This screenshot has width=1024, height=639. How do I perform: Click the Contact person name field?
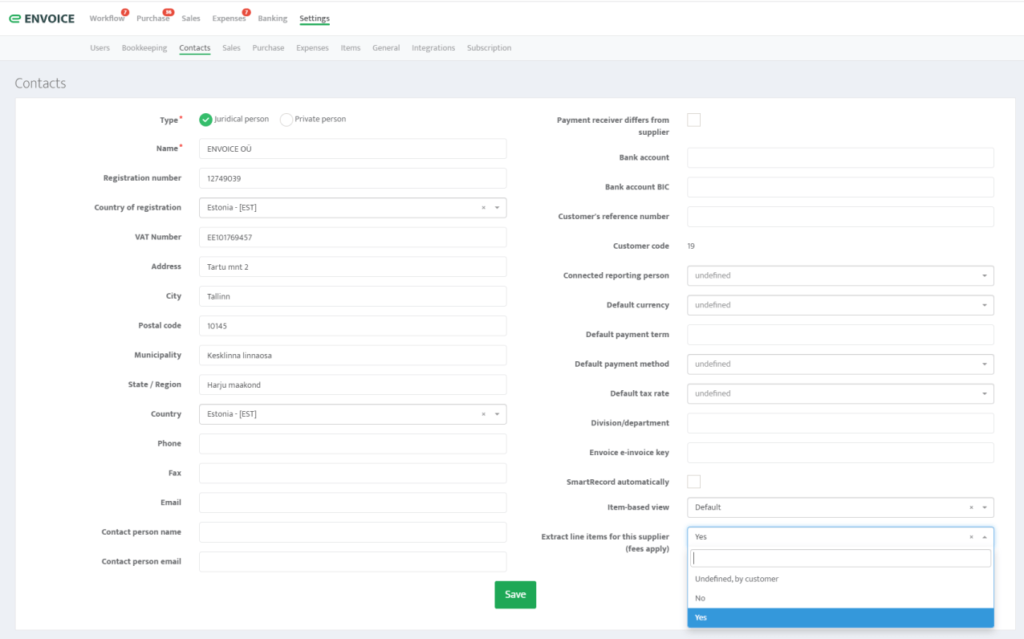point(353,532)
